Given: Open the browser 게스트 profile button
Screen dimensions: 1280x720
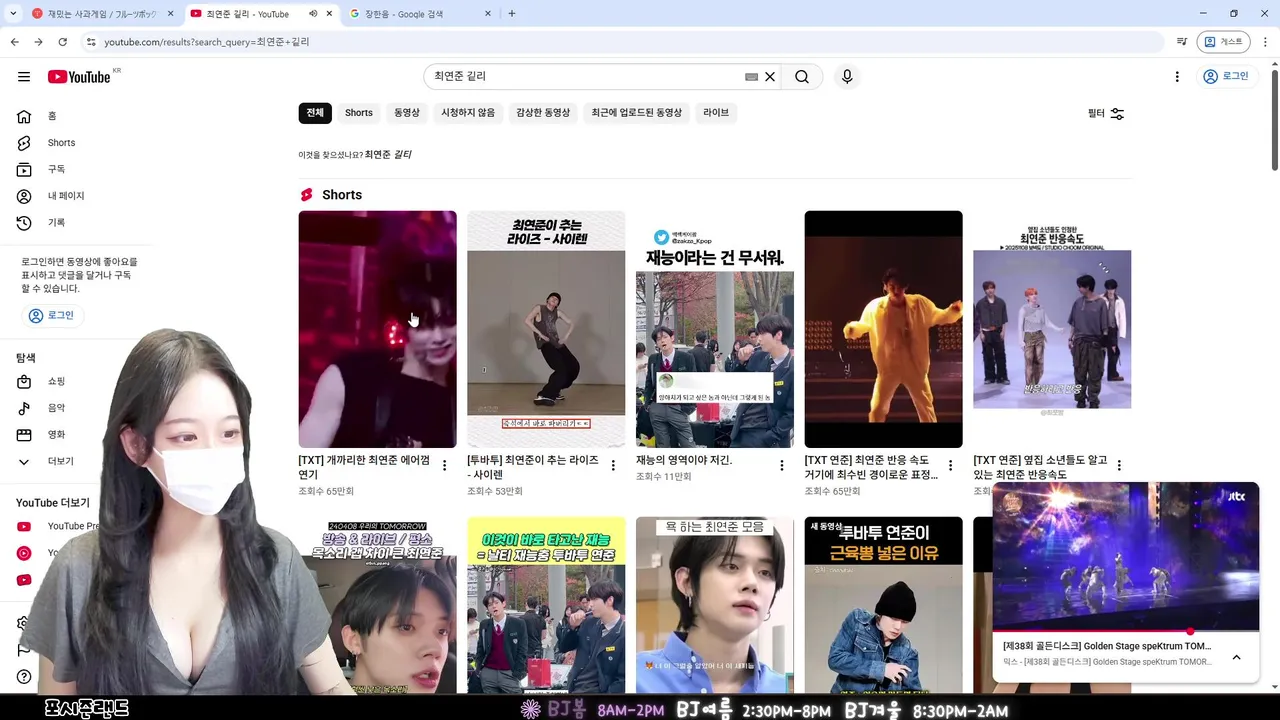Looking at the screenshot, I should 1224,42.
